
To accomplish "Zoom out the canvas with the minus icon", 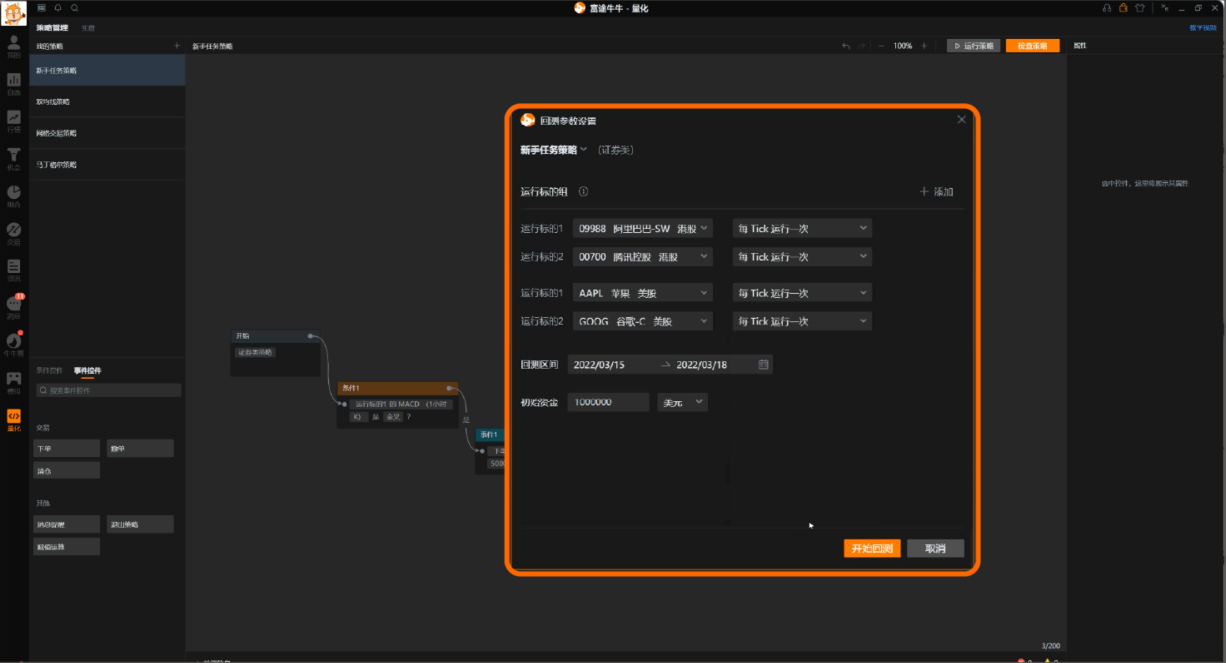I will point(881,46).
